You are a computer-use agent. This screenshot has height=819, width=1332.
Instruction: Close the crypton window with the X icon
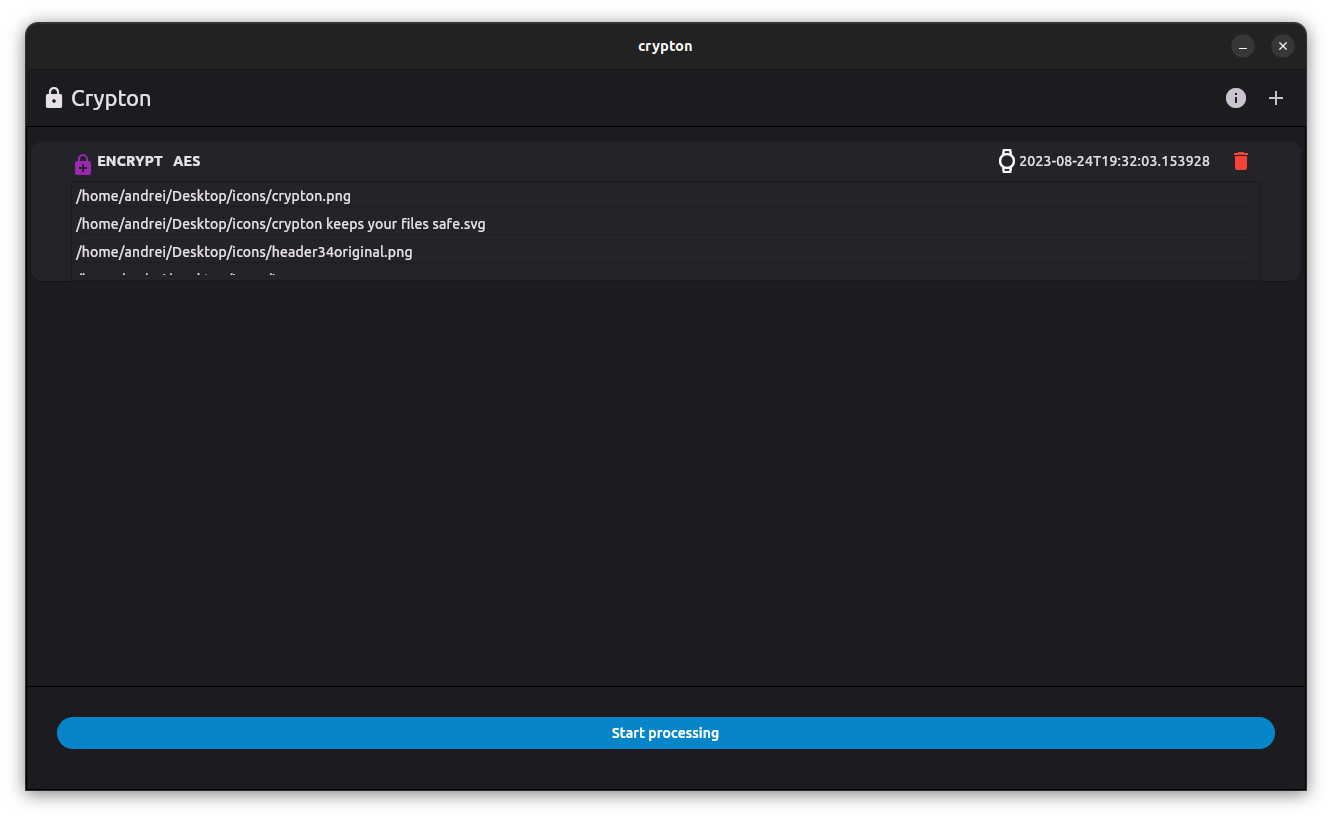(1283, 46)
